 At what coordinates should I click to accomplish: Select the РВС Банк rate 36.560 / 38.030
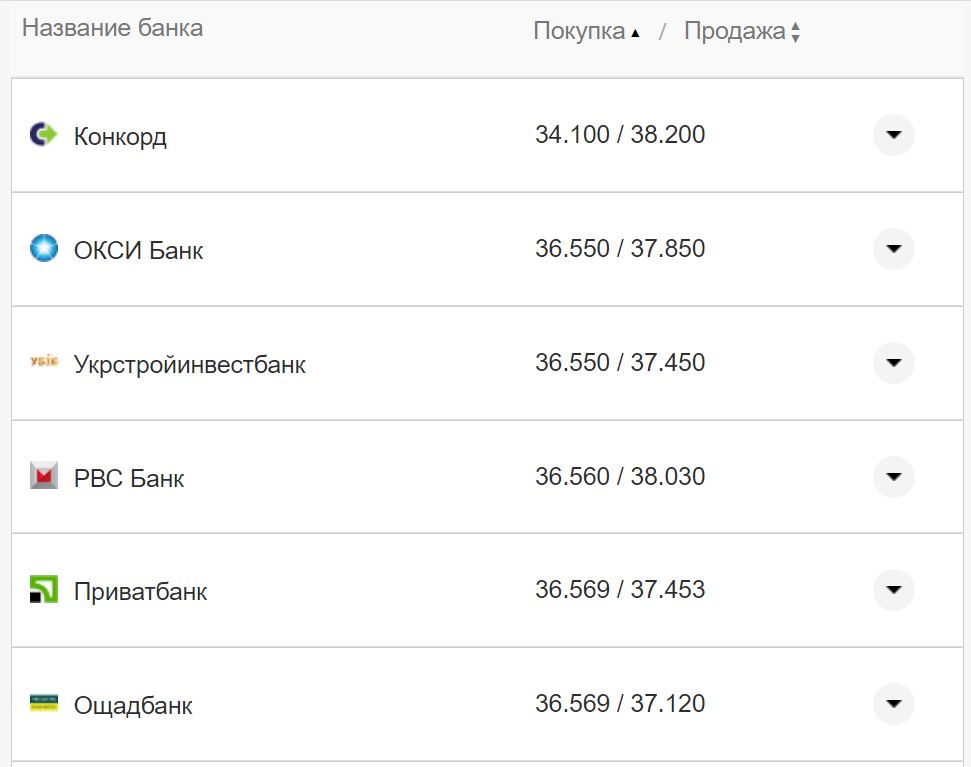click(x=620, y=476)
